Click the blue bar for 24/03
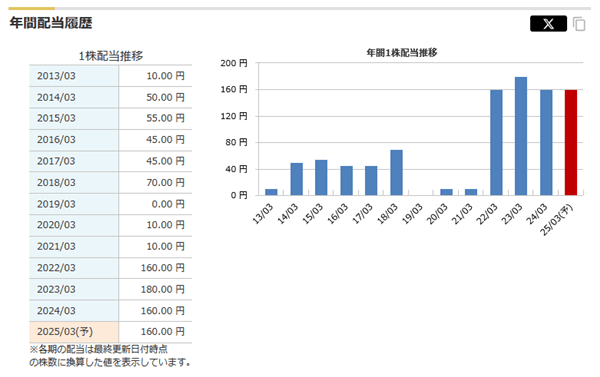 point(546,143)
